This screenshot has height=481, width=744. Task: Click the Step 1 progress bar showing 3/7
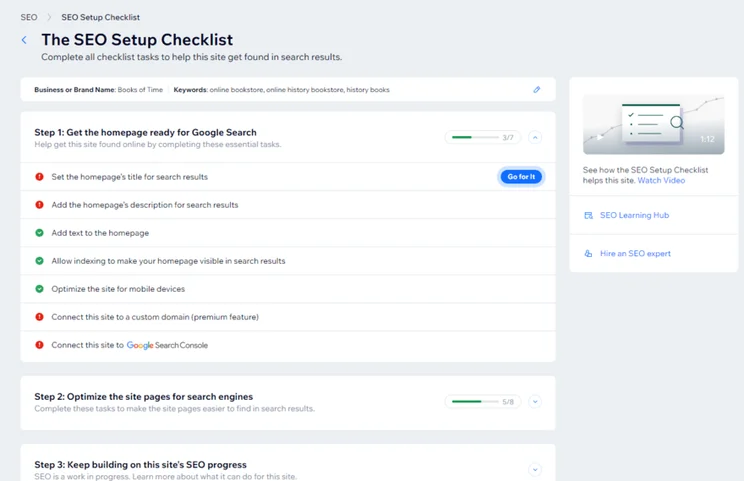483,138
